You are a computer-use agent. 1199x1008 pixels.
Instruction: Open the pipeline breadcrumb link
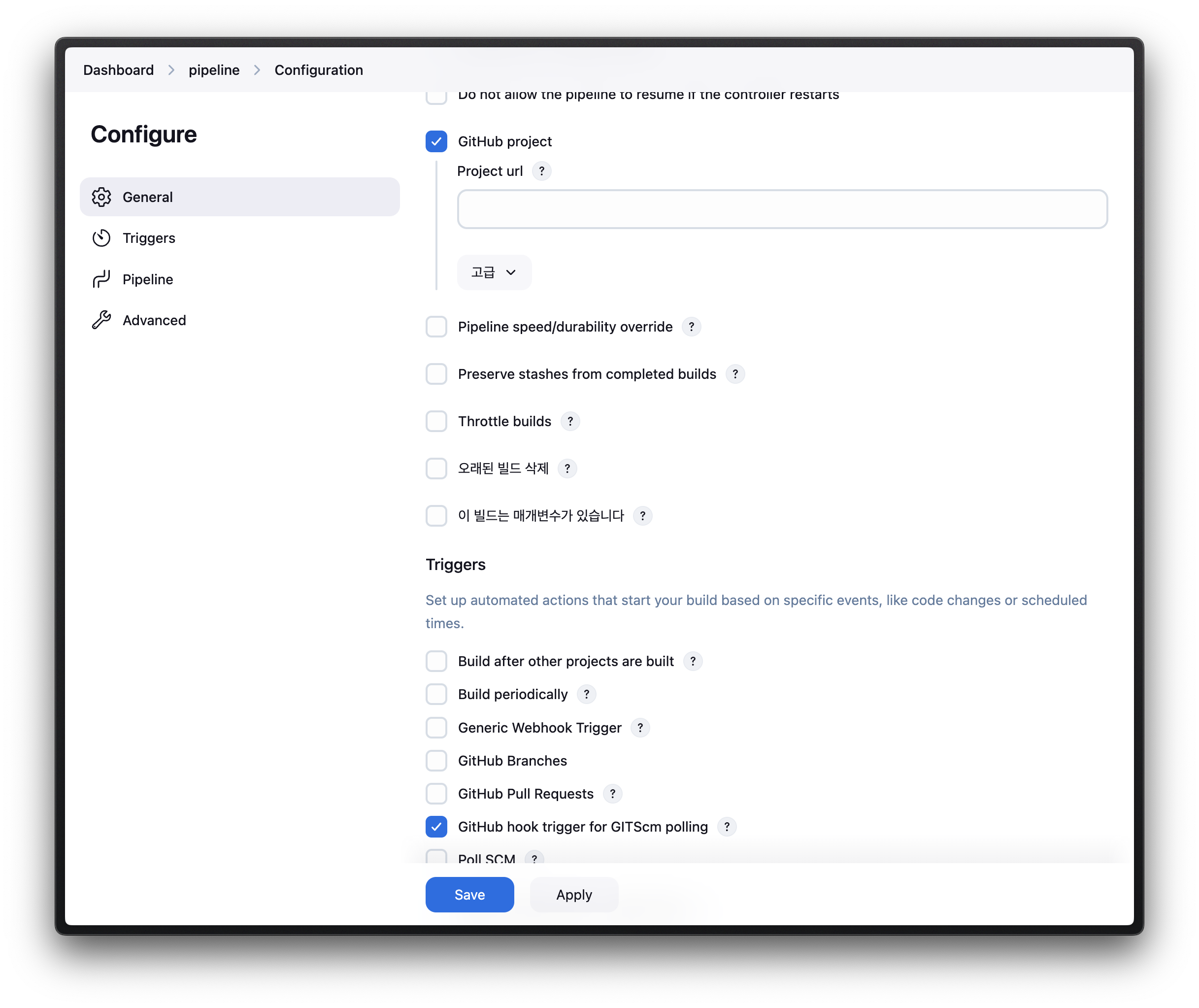click(x=214, y=70)
